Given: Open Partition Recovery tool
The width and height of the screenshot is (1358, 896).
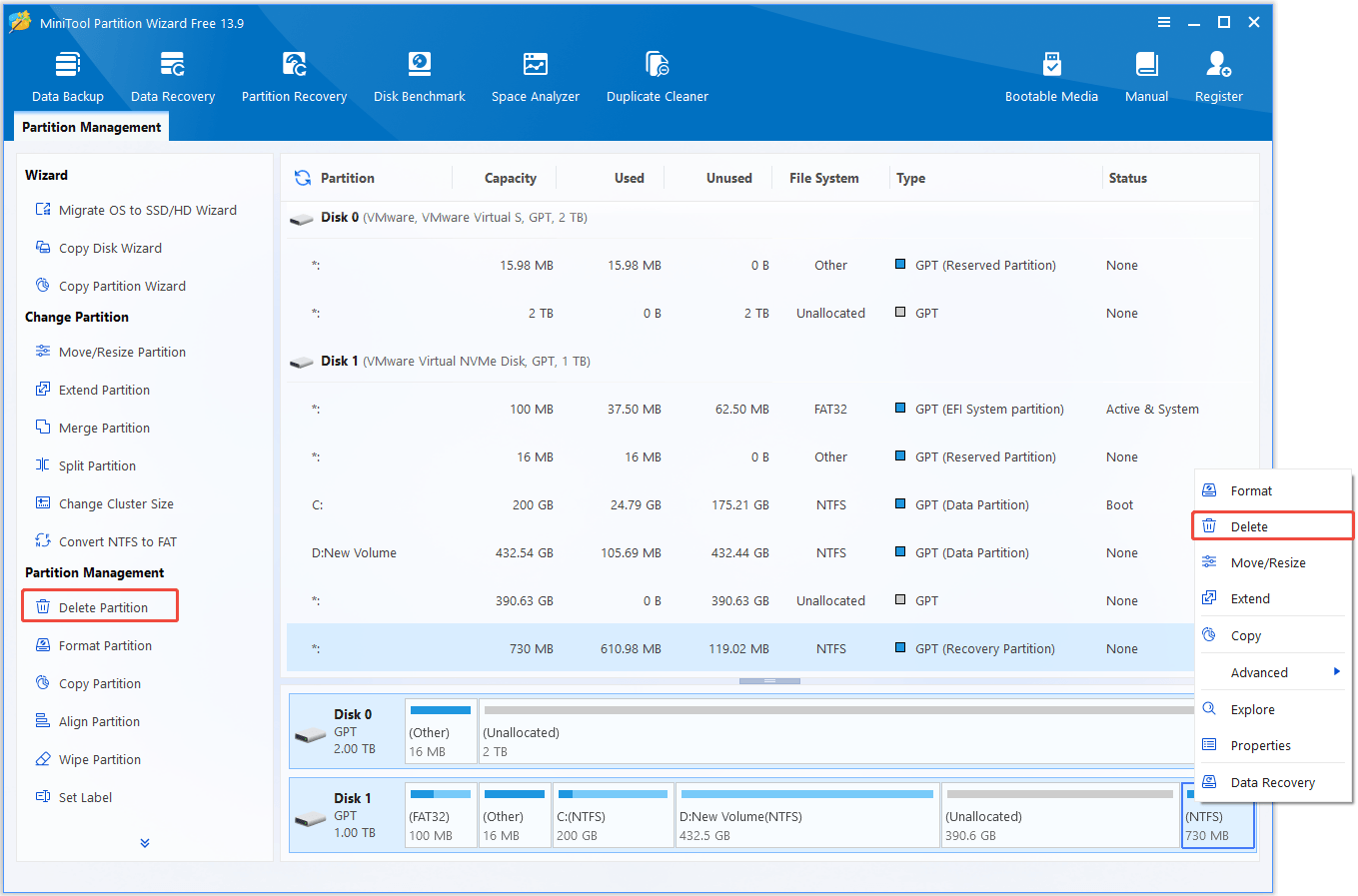Looking at the screenshot, I should [294, 77].
